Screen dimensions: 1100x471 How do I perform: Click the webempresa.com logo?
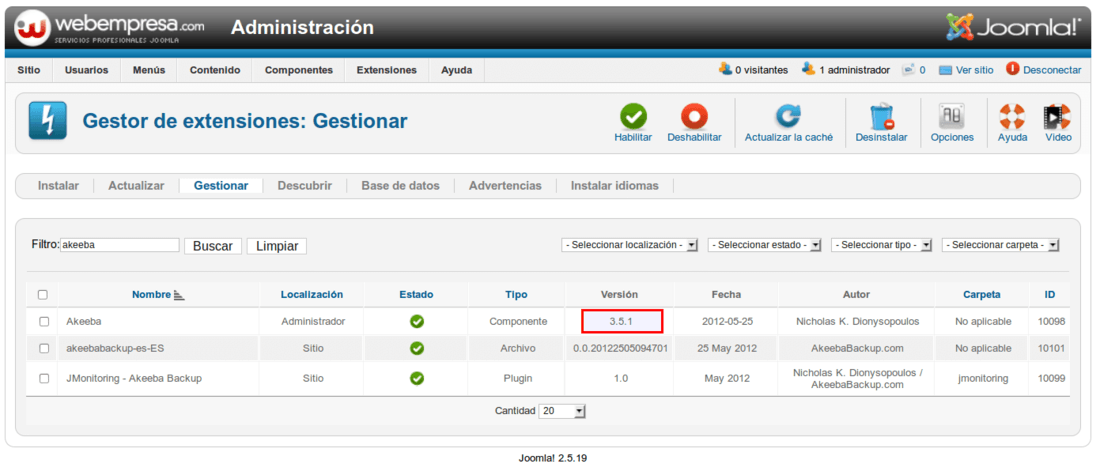pyautogui.click(x=110, y=27)
